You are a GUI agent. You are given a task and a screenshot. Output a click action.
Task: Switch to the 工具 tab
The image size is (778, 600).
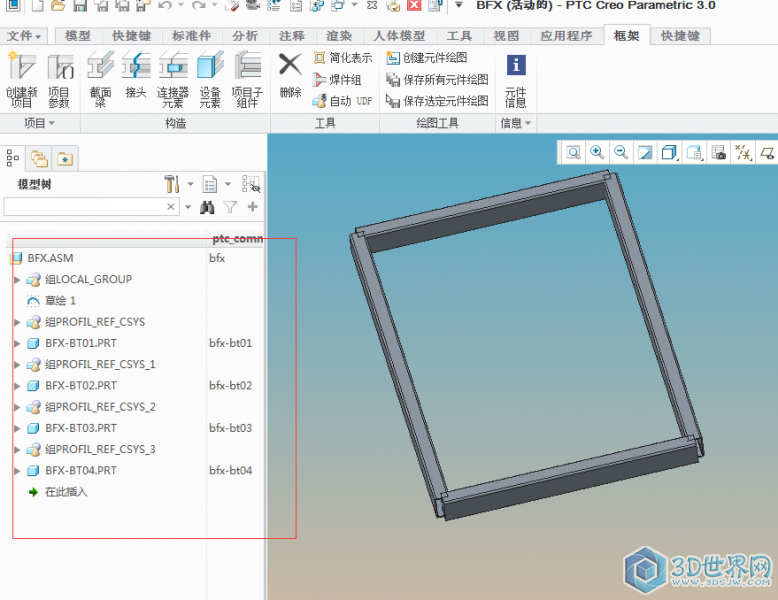point(459,36)
